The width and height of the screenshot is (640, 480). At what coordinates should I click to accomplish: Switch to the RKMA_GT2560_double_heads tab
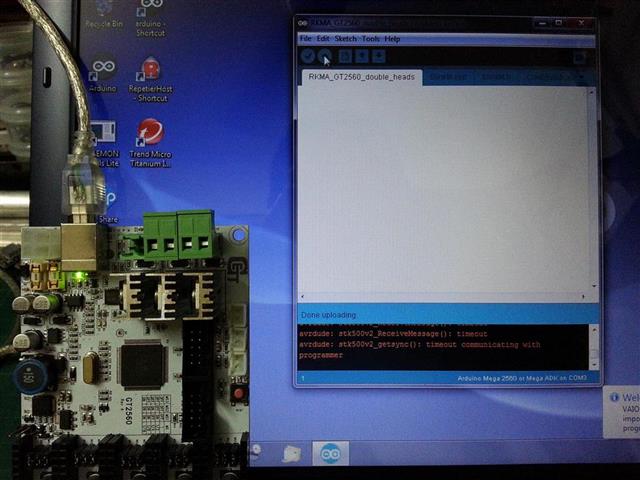click(360, 77)
